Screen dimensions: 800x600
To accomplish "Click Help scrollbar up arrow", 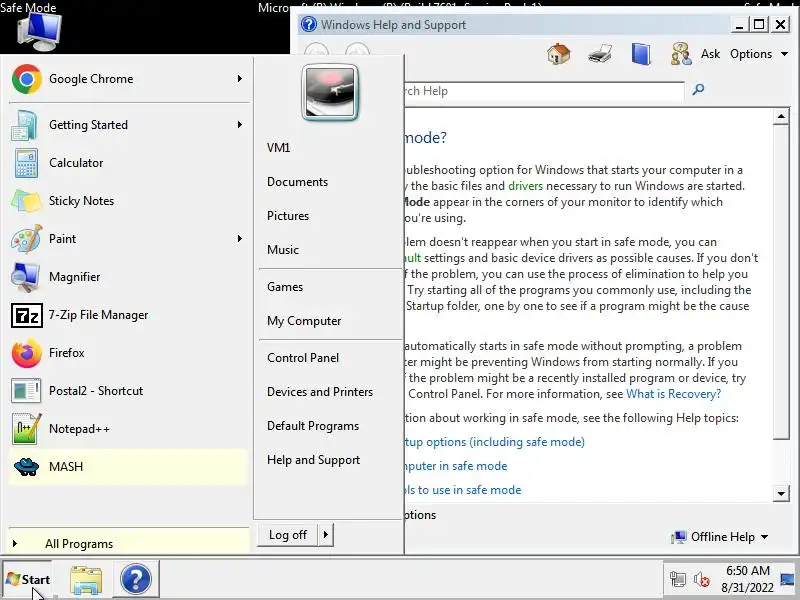I will pos(781,116).
